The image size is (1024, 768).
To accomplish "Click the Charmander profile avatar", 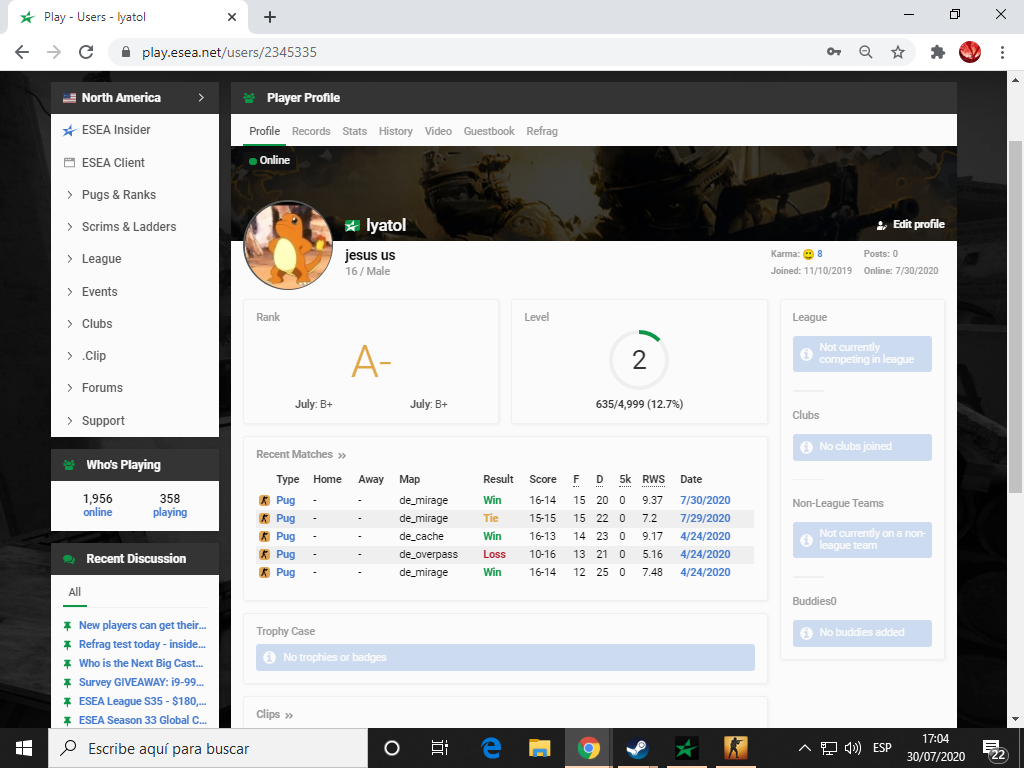I will click(x=287, y=245).
